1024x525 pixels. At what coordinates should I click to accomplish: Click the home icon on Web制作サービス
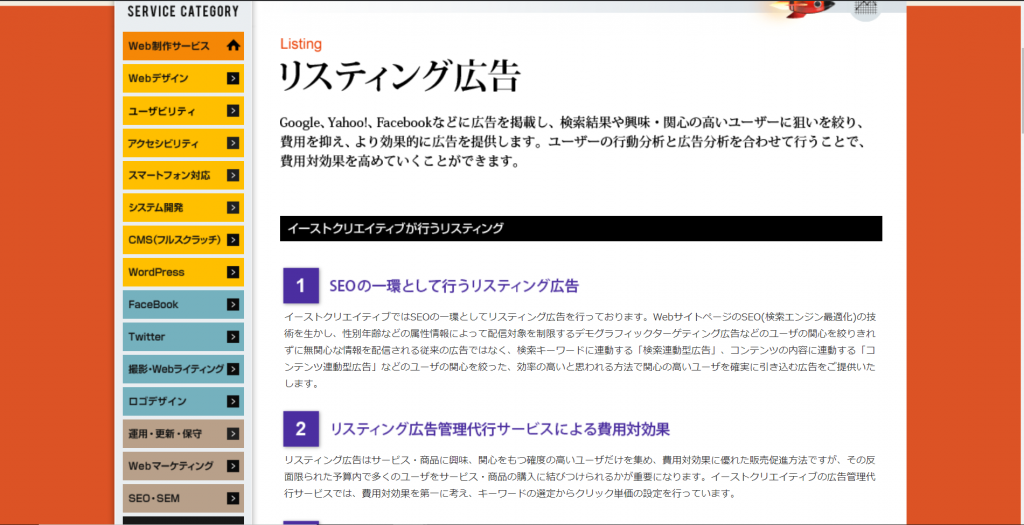pos(233,46)
